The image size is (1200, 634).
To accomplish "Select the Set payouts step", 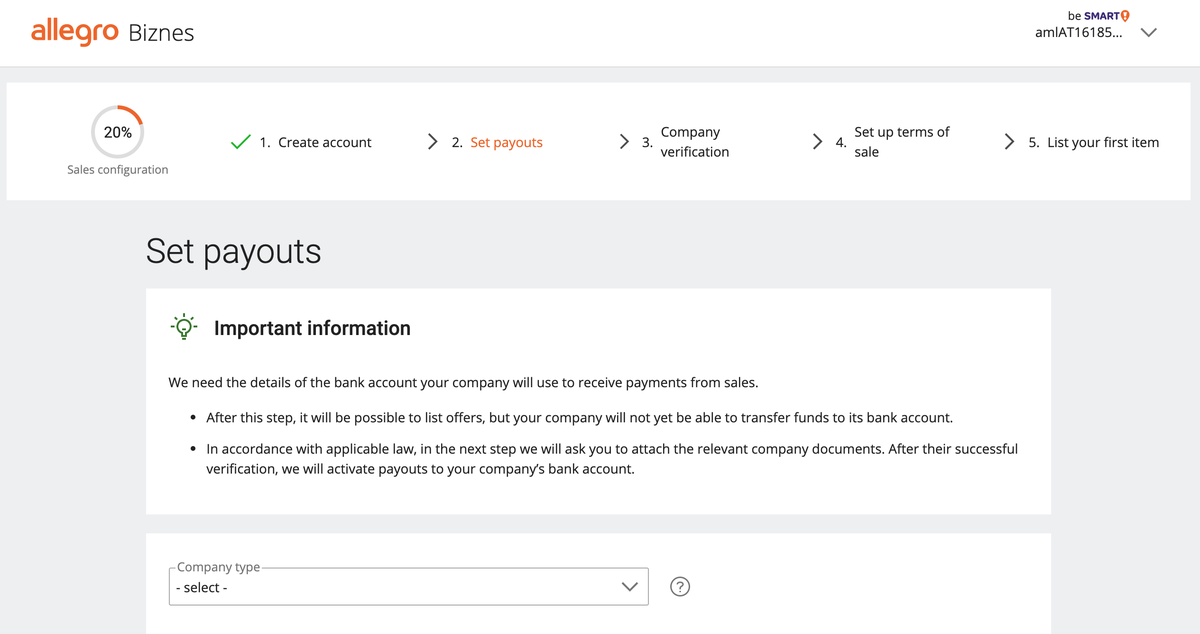I will point(506,142).
